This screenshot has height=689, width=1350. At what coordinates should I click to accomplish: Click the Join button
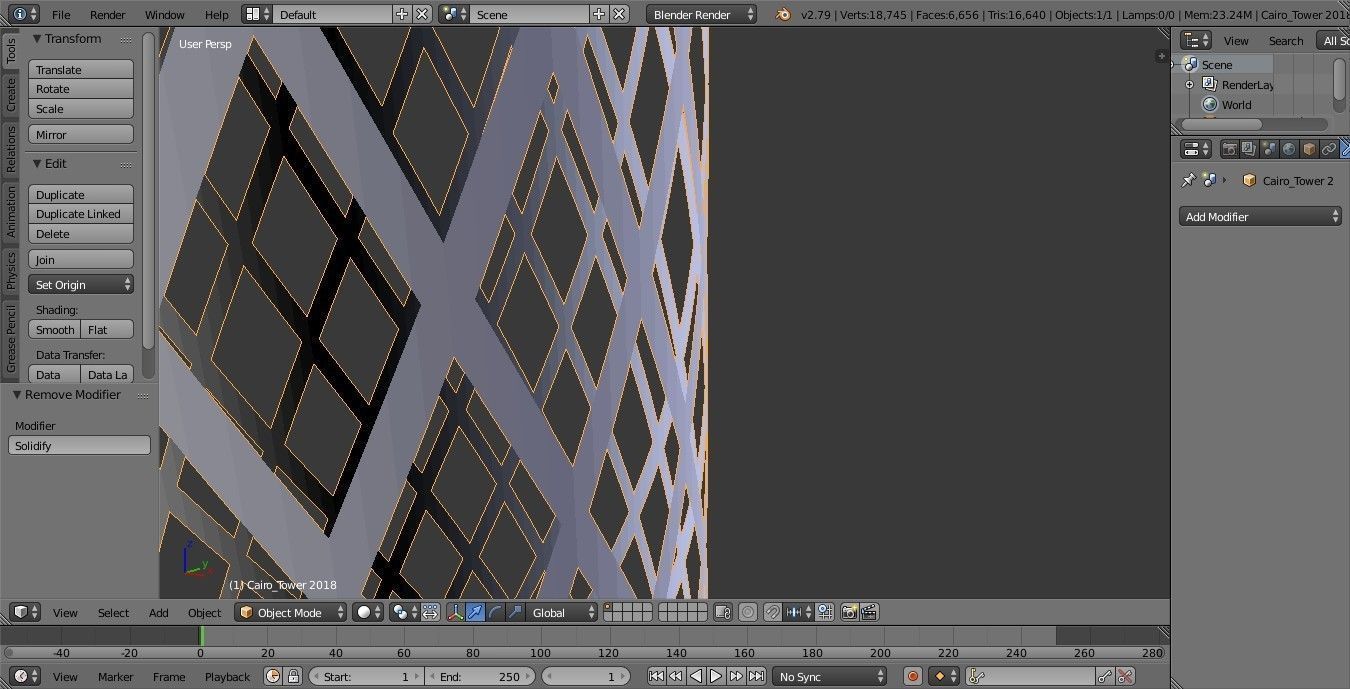tap(81, 259)
